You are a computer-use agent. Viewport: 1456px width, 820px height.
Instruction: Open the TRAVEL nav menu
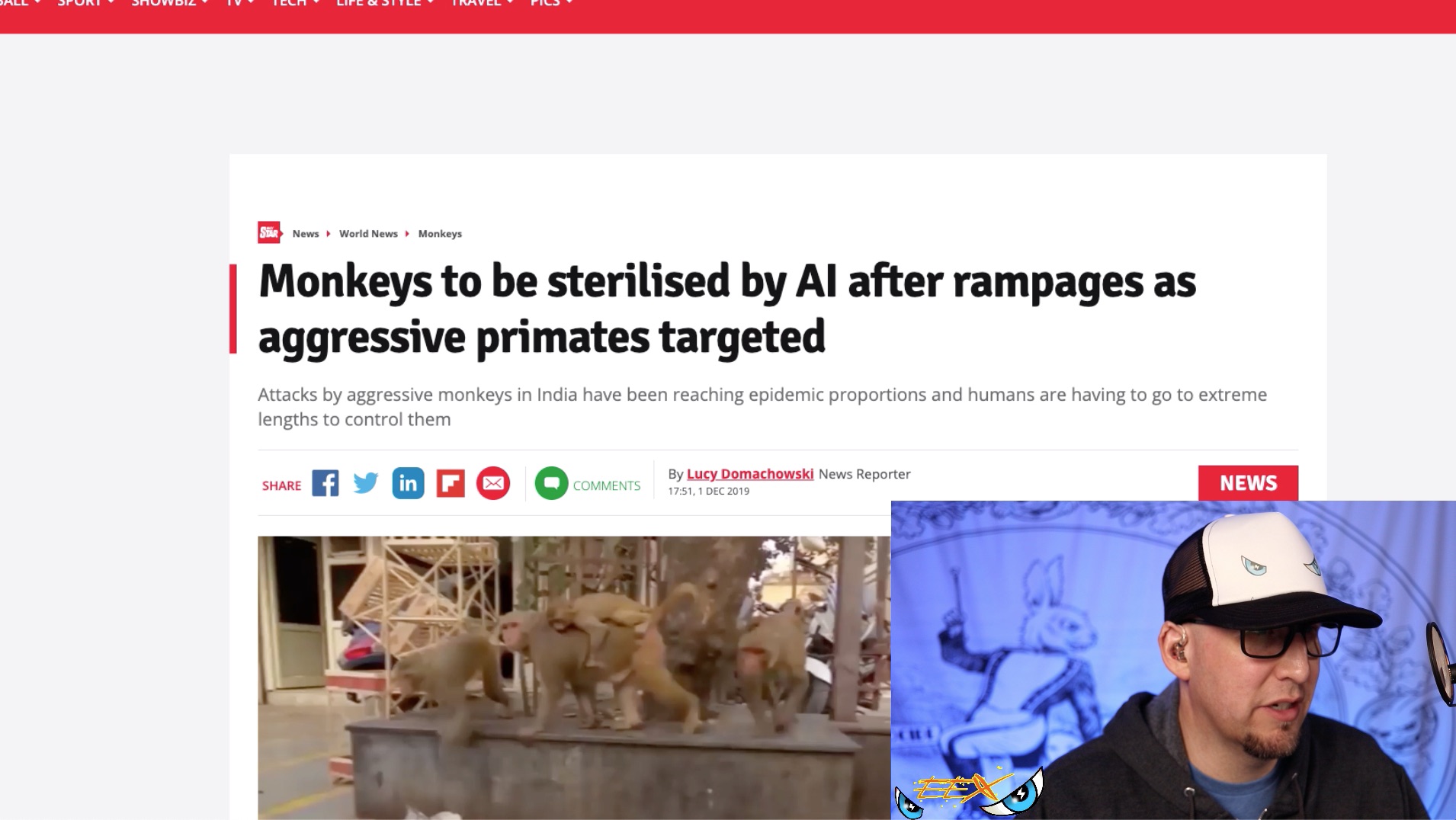click(483, 4)
